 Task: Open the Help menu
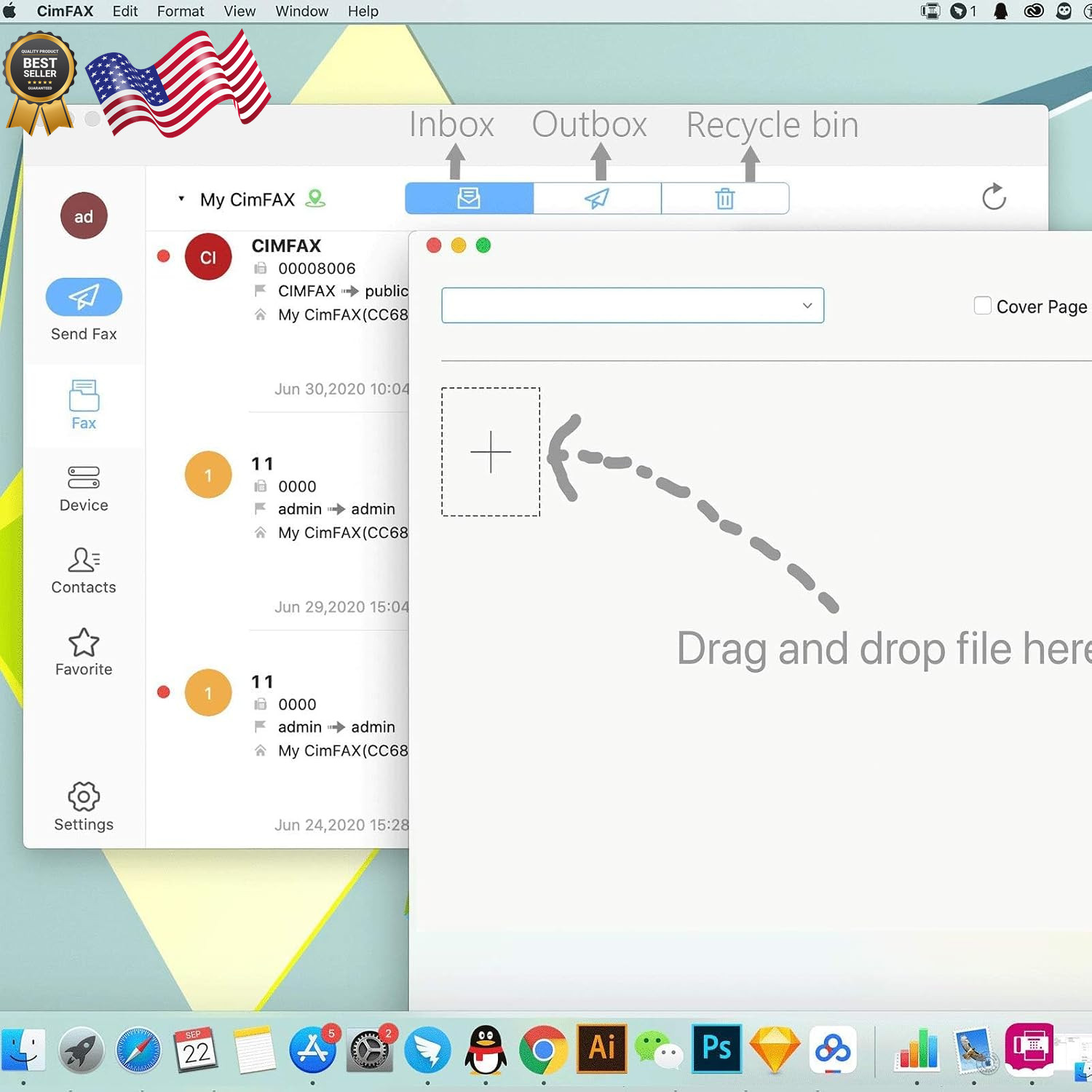363,11
